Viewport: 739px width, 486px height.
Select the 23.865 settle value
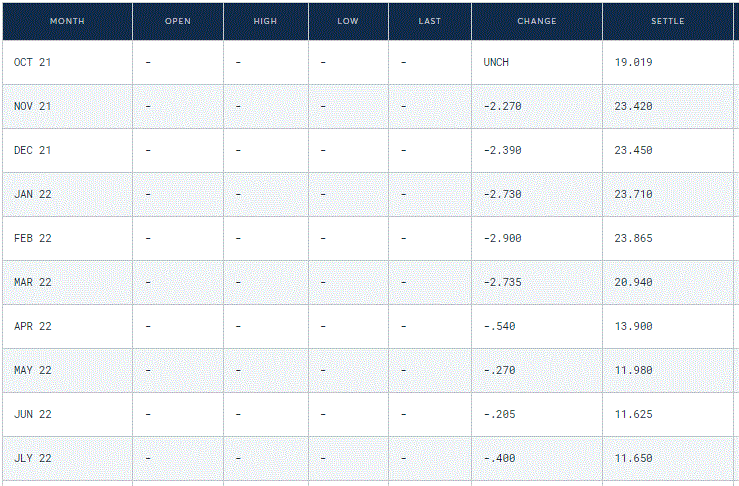point(633,238)
